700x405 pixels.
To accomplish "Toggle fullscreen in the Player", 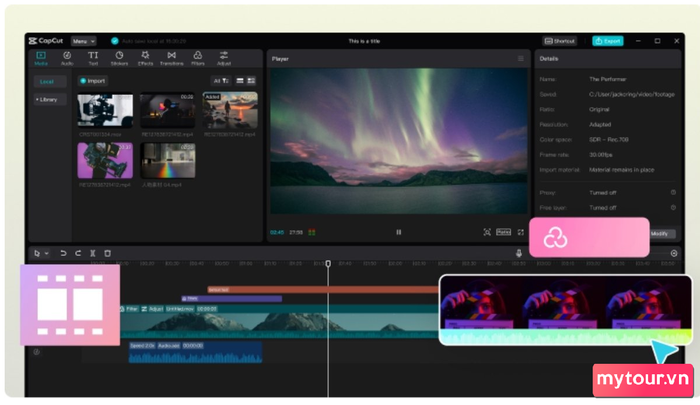I will pos(521,231).
